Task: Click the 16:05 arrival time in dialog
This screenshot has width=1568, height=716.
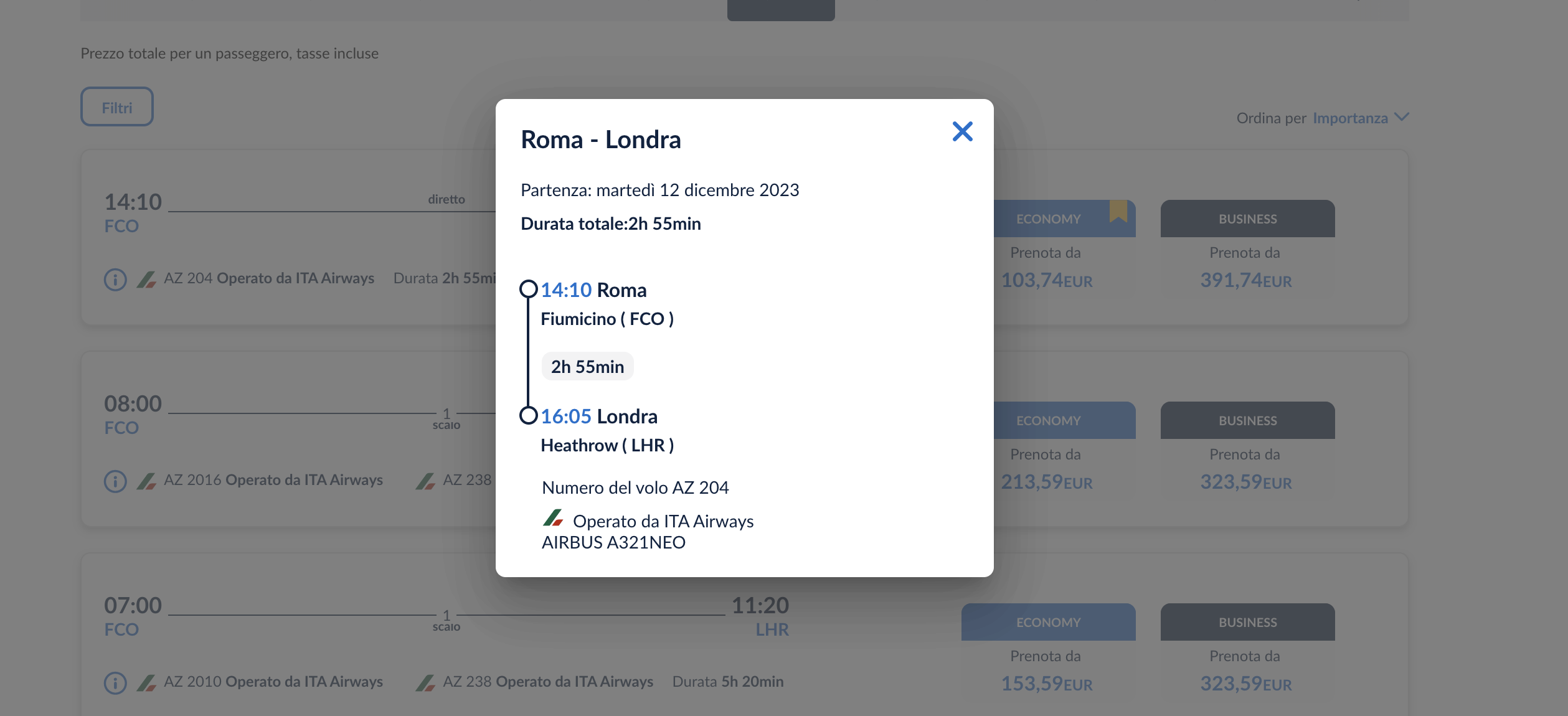Action: point(566,417)
